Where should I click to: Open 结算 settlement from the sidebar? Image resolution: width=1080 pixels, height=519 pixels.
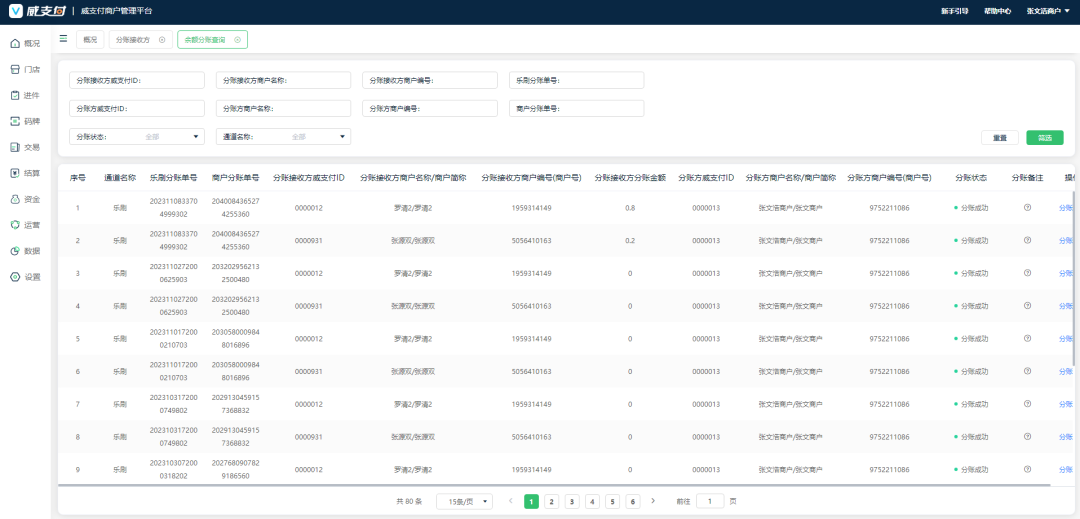24,173
